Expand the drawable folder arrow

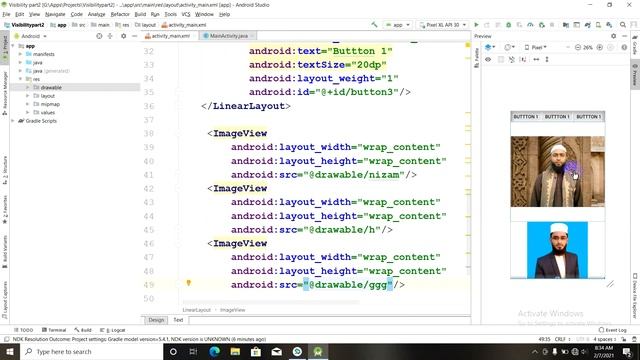pyautogui.click(x=28, y=87)
